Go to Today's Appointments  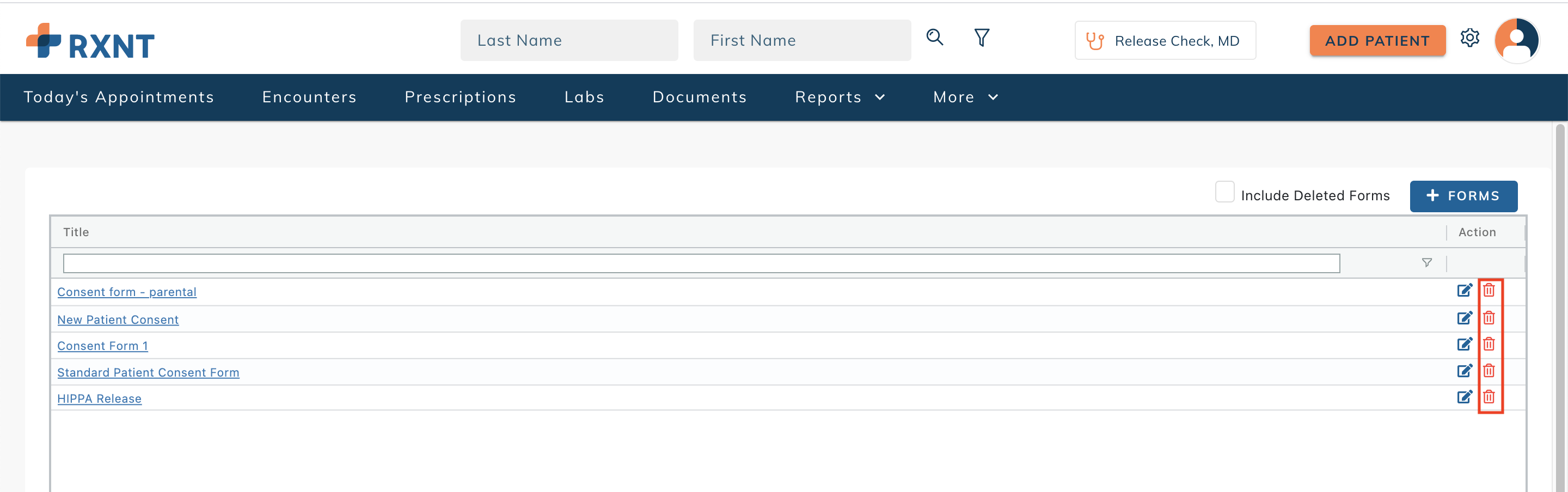point(119,97)
